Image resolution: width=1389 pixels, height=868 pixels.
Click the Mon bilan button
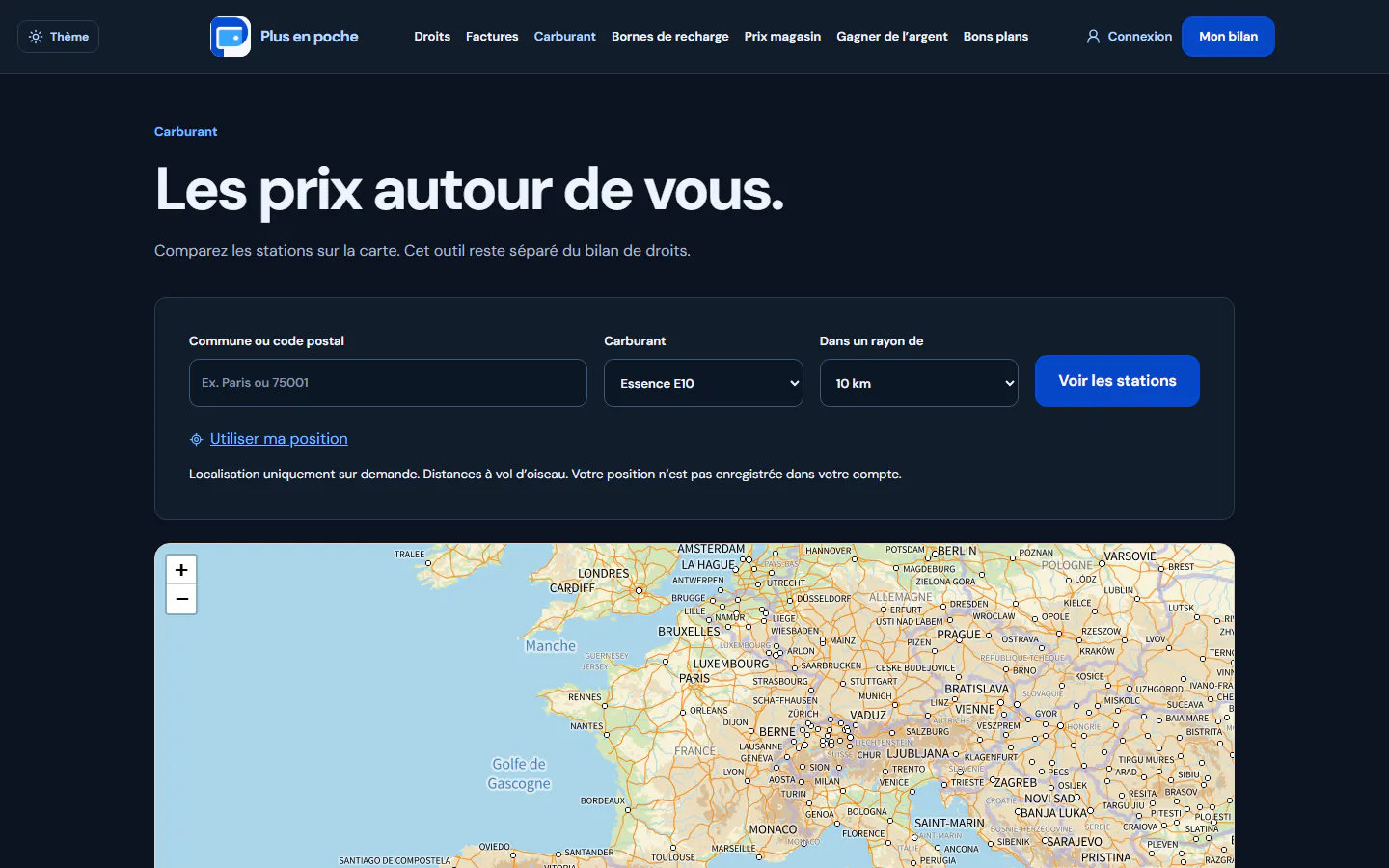[x=1228, y=37]
